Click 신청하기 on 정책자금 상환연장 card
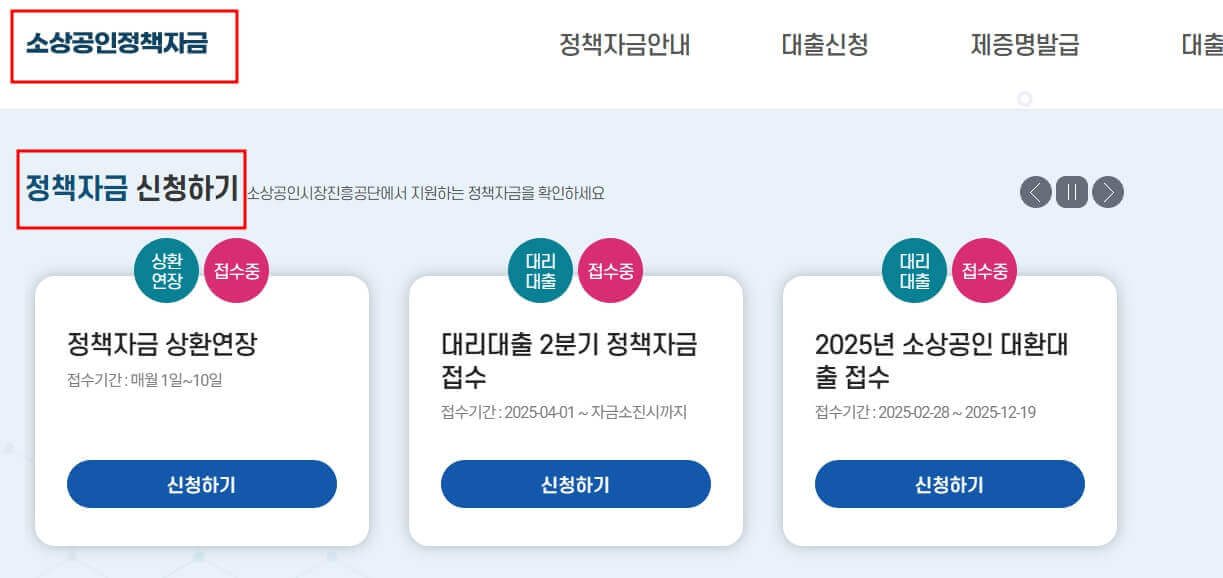 201,484
